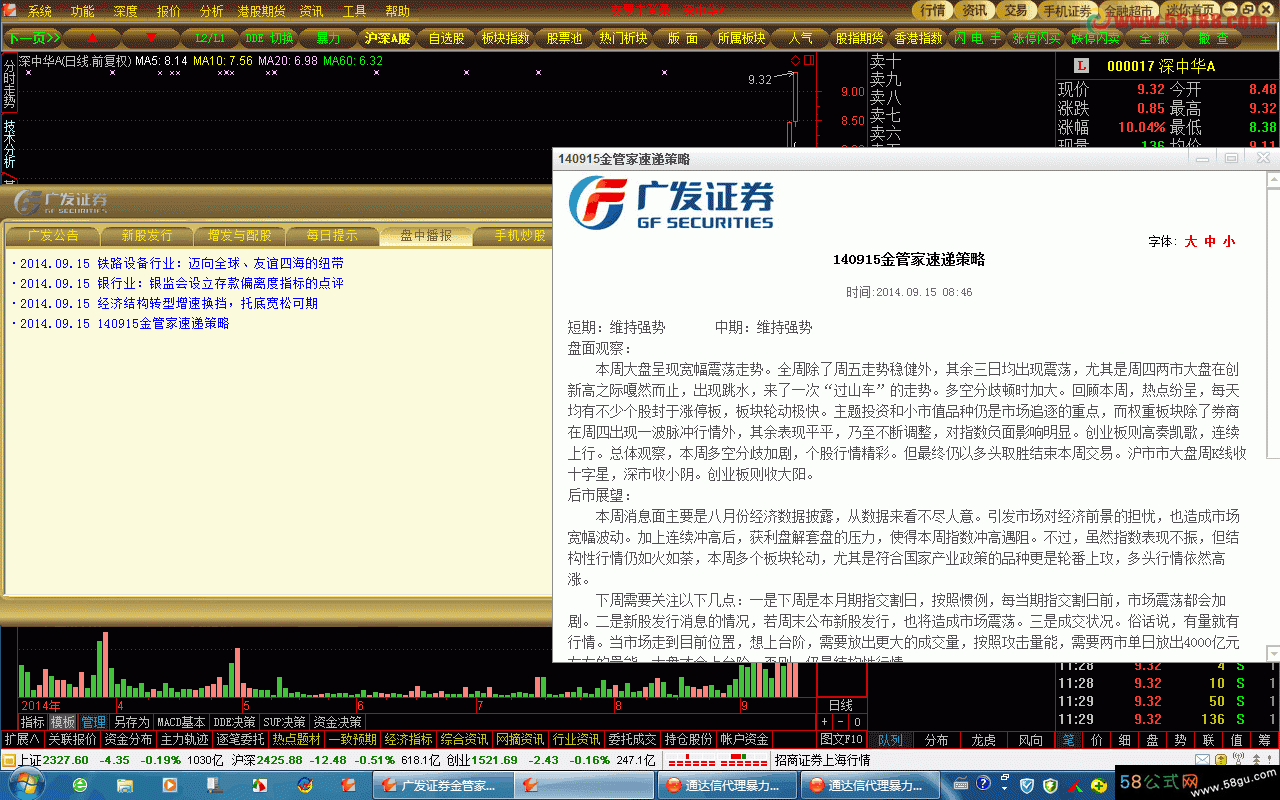Click the 撤查 toolbar button
1280x800 pixels.
[1213, 38]
